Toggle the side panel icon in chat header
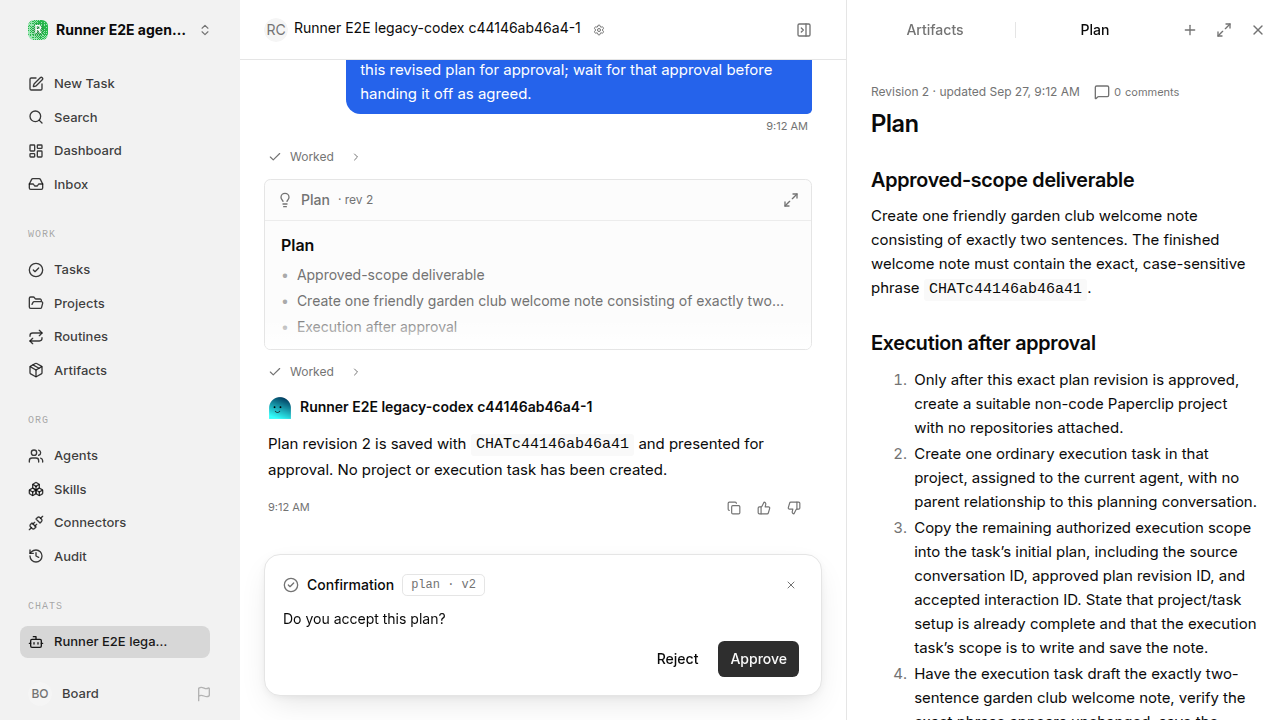Viewport: 1280px width, 720px height. 804,30
